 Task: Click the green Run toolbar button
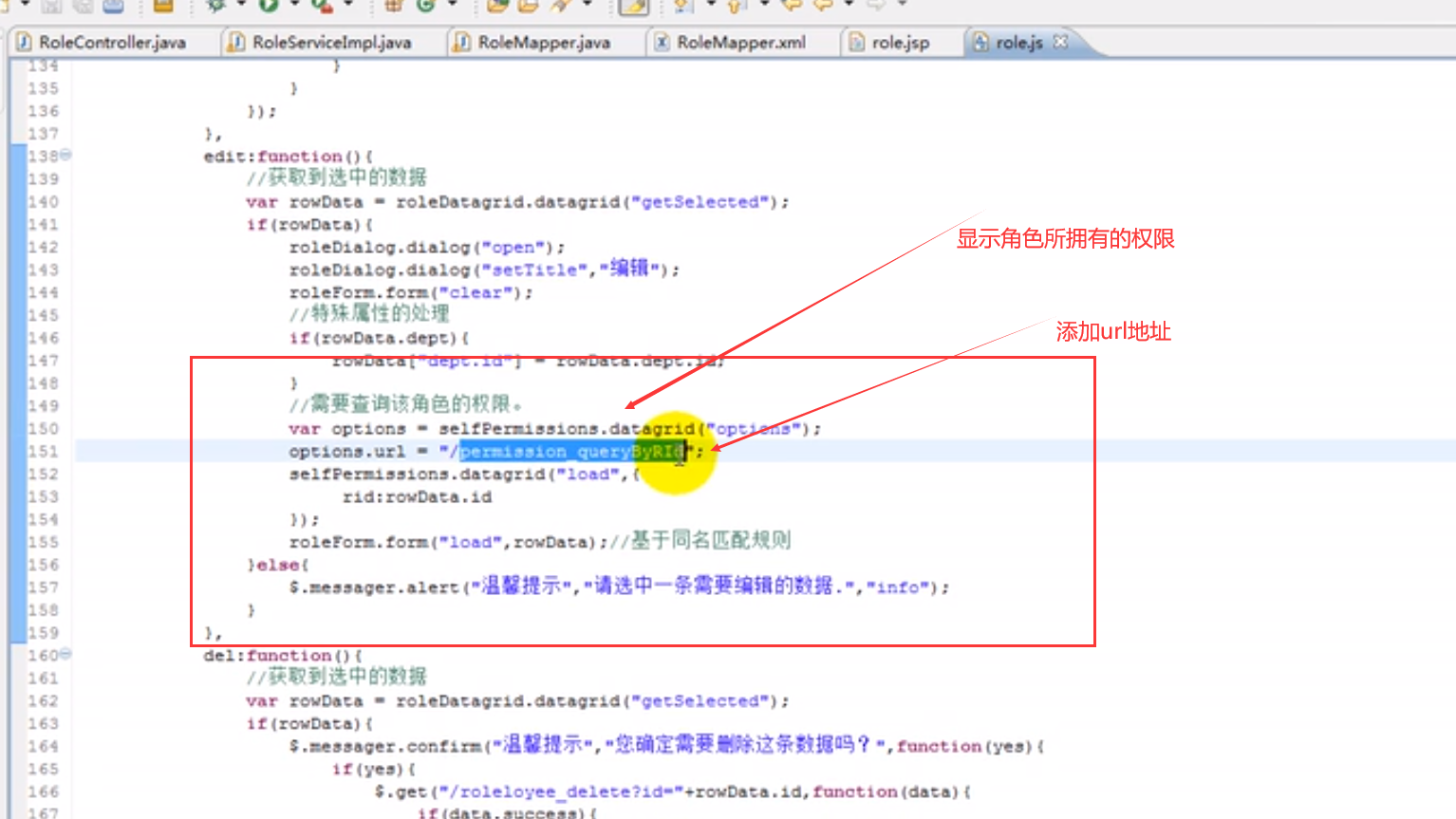coord(269,7)
